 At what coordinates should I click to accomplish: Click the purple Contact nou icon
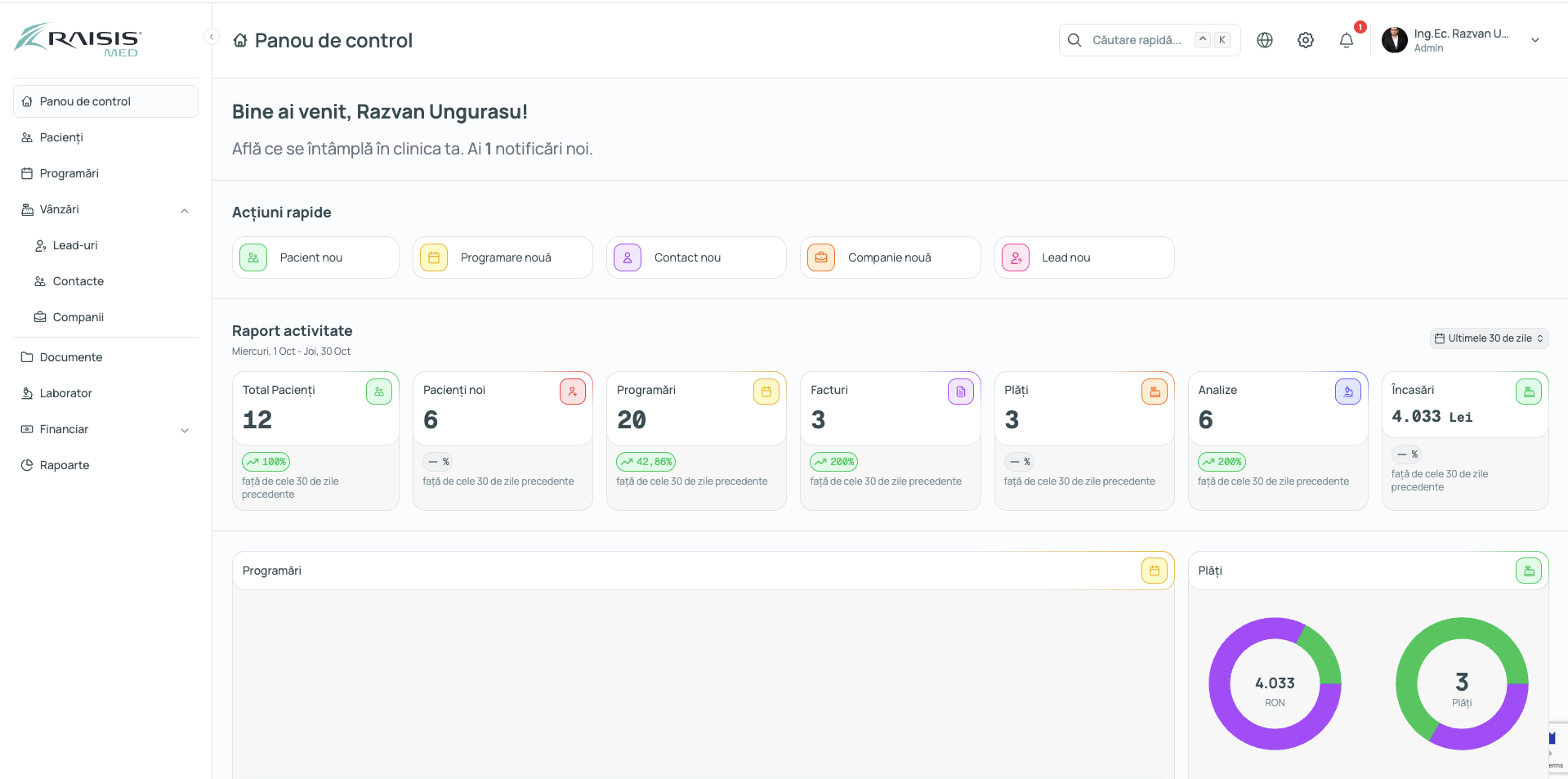[x=627, y=257]
